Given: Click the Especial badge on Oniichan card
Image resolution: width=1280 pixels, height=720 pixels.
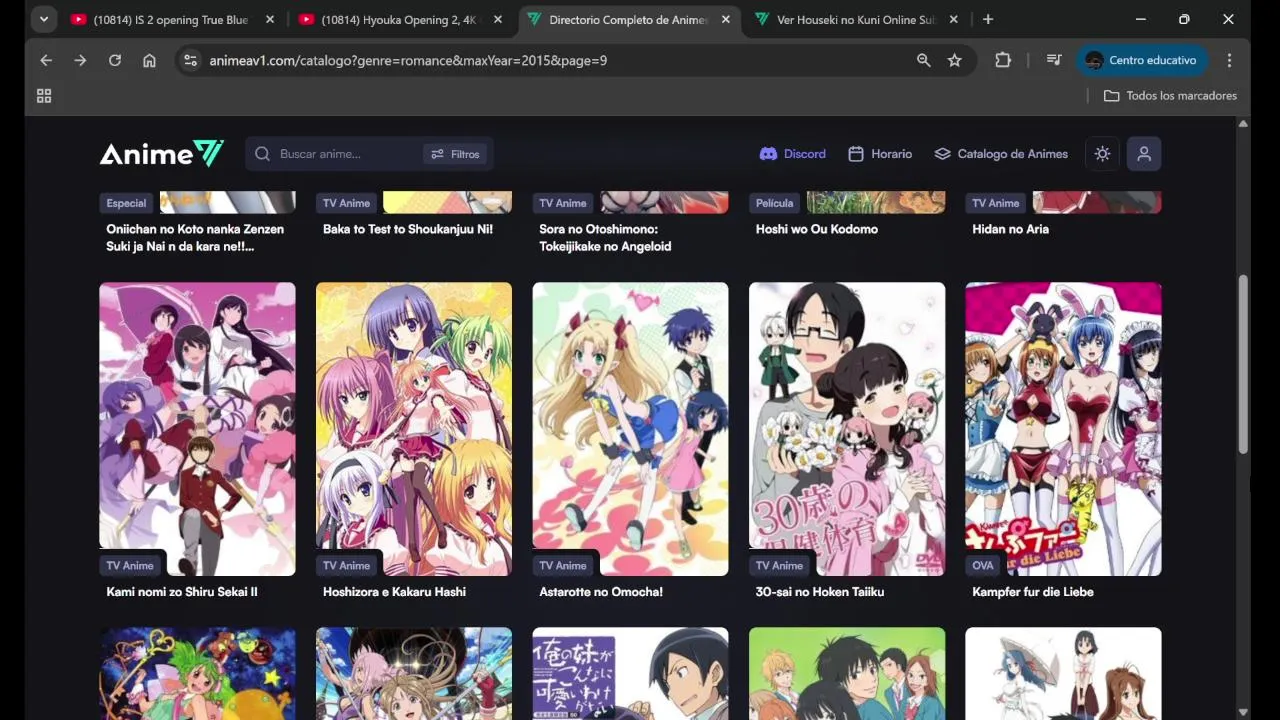Looking at the screenshot, I should click(126, 203).
